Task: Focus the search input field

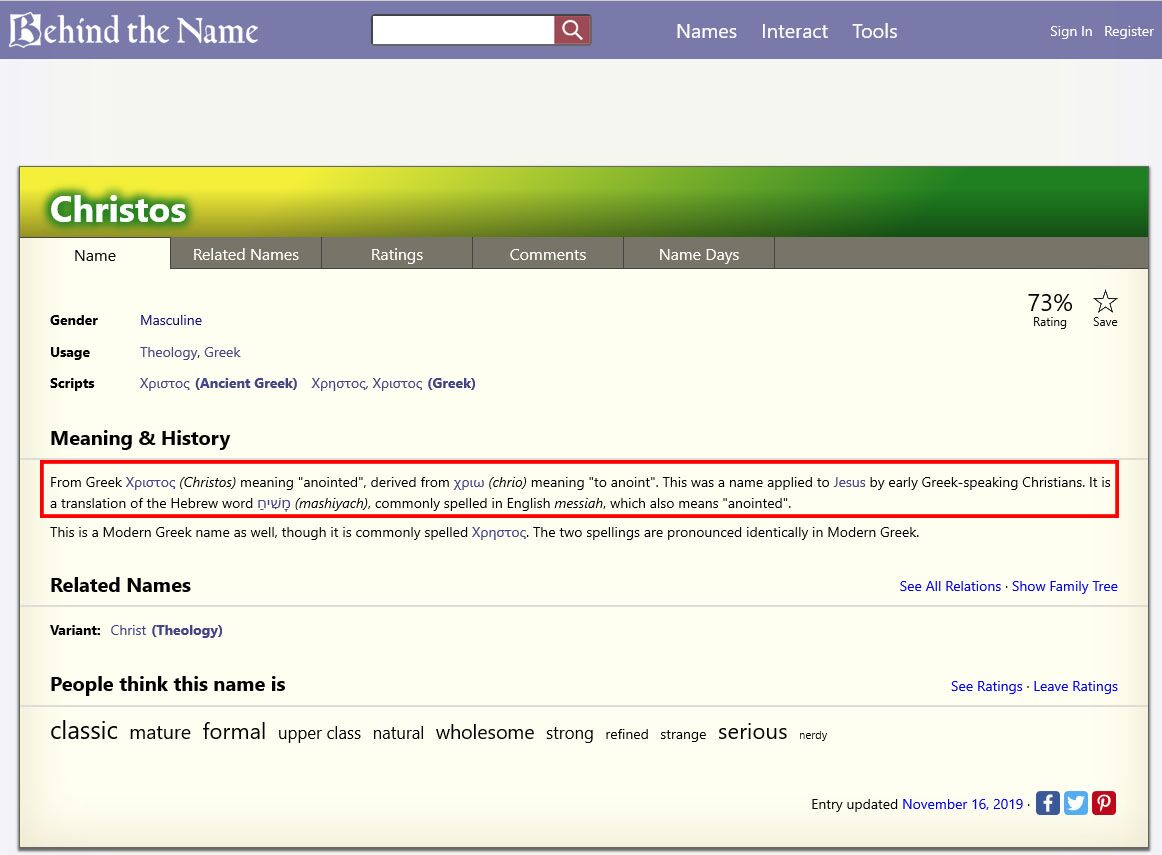Action: [x=463, y=30]
